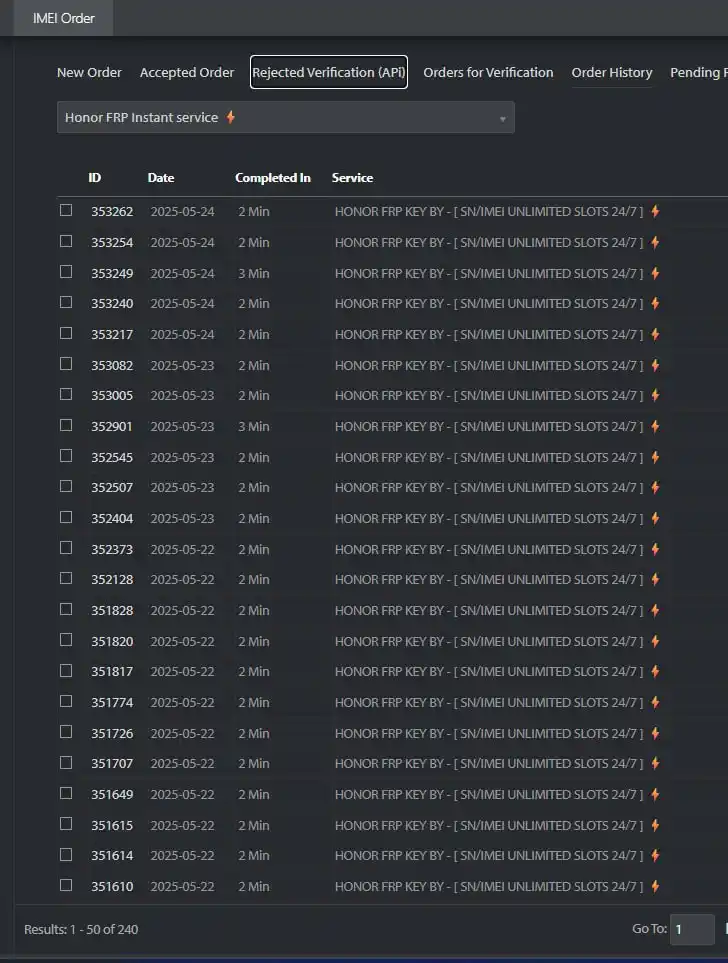728x963 pixels.
Task: Click lightning icon on order 352545 row
Action: 656,457
